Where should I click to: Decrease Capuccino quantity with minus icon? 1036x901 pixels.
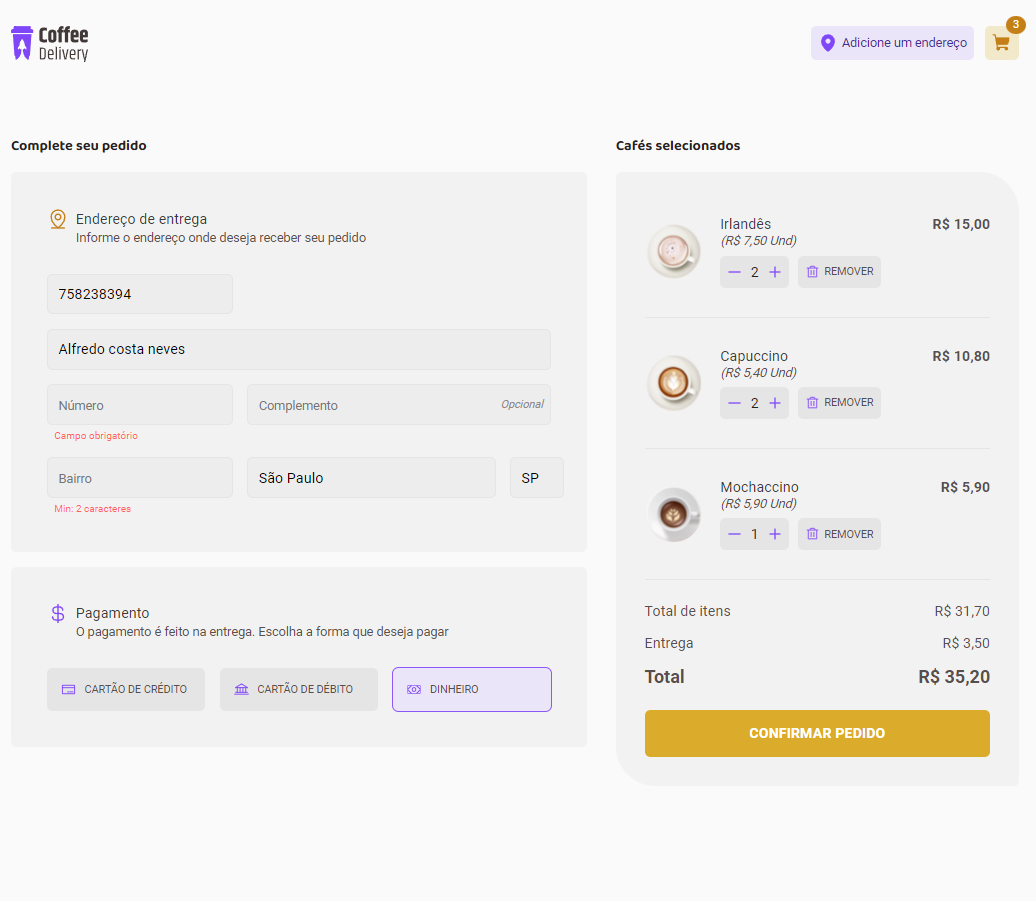[734, 403]
